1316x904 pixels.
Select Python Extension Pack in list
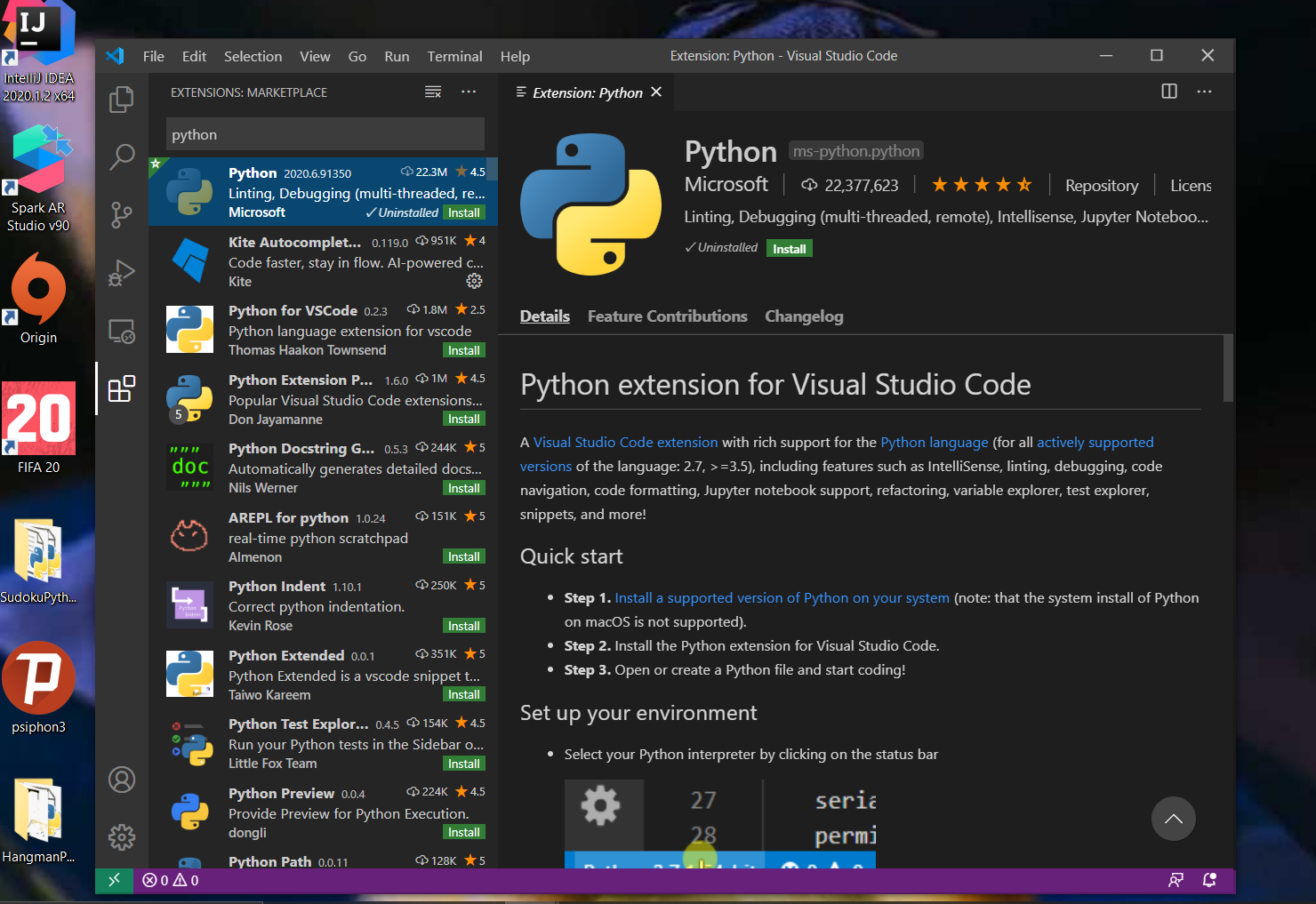point(323,398)
